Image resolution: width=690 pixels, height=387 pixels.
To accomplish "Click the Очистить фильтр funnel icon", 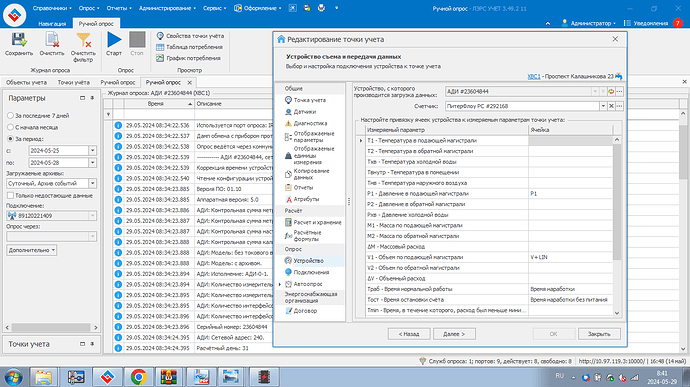I will [x=83, y=40].
